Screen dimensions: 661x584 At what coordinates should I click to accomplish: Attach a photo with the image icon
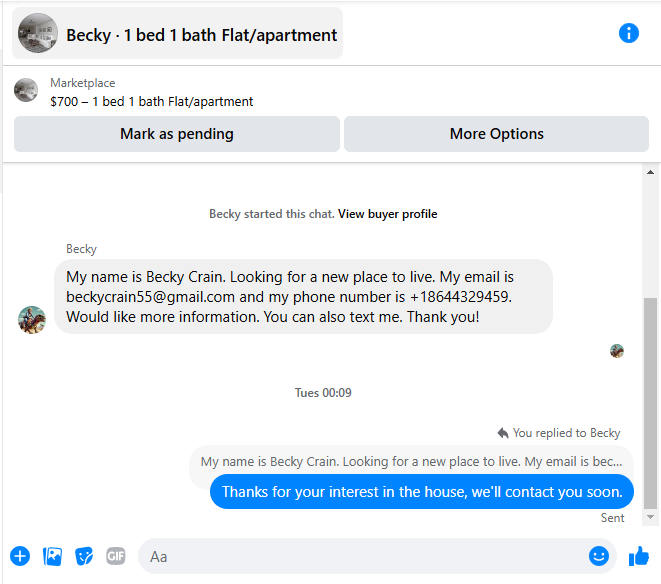[x=52, y=556]
